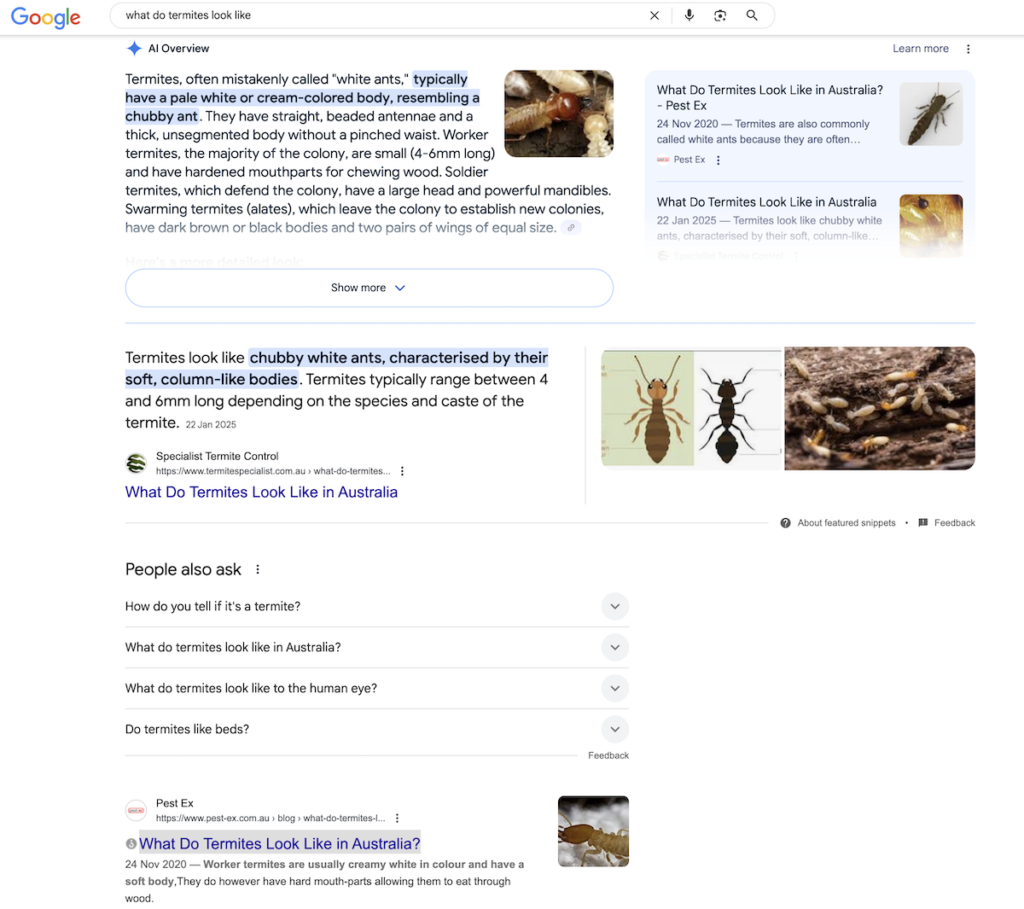The image size is (1024, 909).
Task: Open the Google logo homepage link
Action: tap(46, 17)
